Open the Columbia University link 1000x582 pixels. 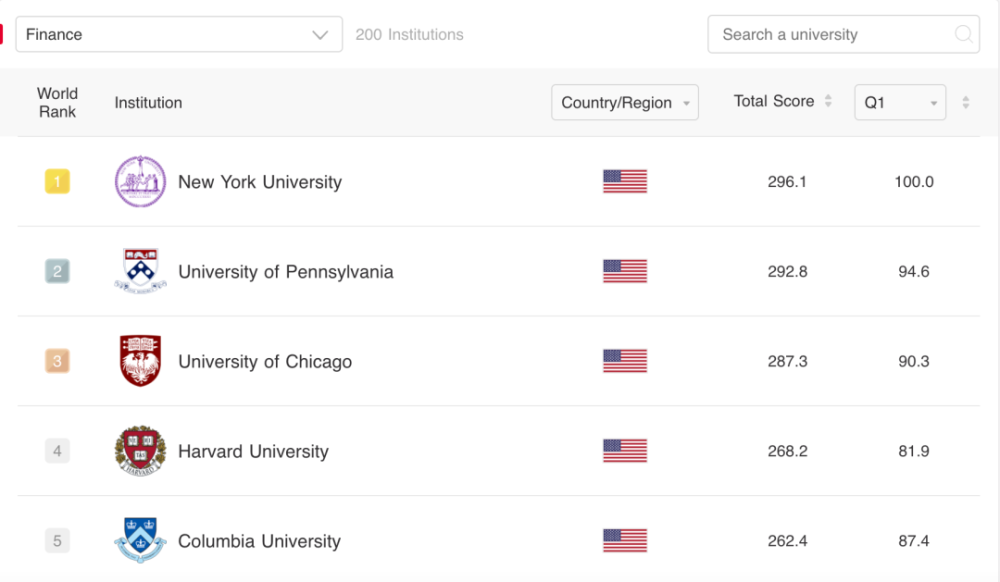point(259,541)
